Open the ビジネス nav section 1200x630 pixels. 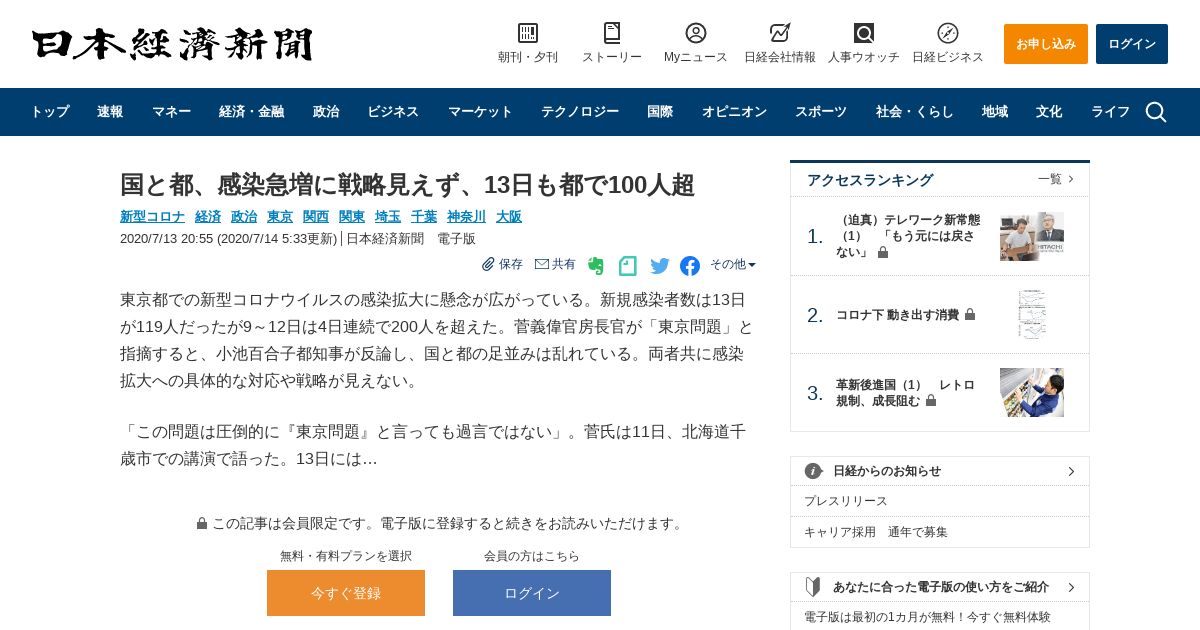click(x=393, y=112)
